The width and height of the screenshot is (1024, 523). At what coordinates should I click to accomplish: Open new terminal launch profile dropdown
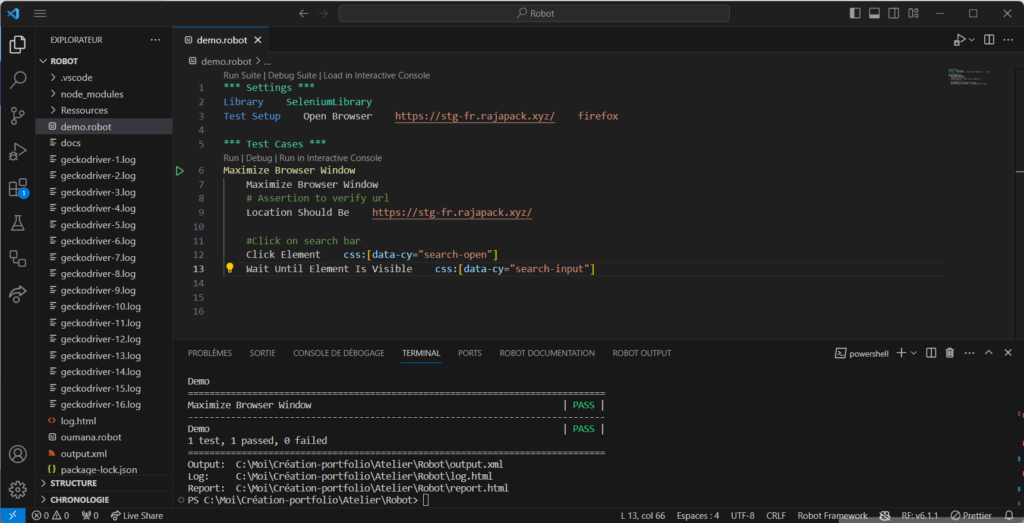pyautogui.click(x=914, y=353)
